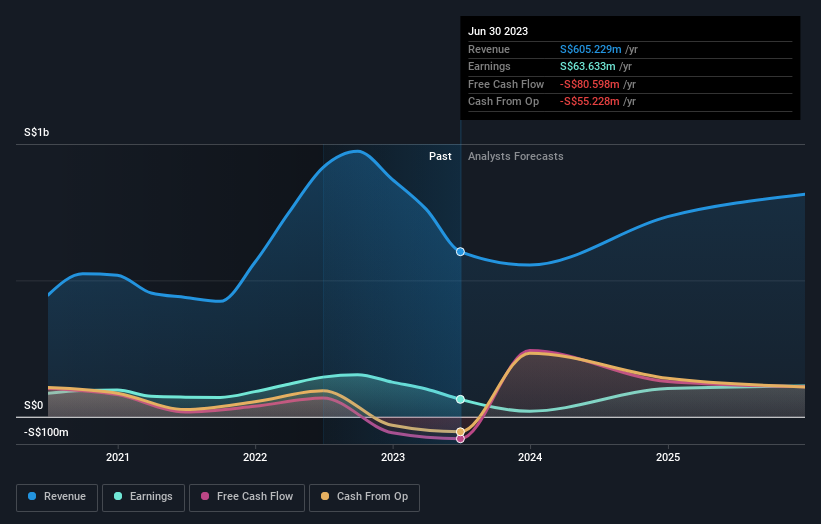
Task: Click the Revenue data point at Jun 2023
Action: [460, 252]
